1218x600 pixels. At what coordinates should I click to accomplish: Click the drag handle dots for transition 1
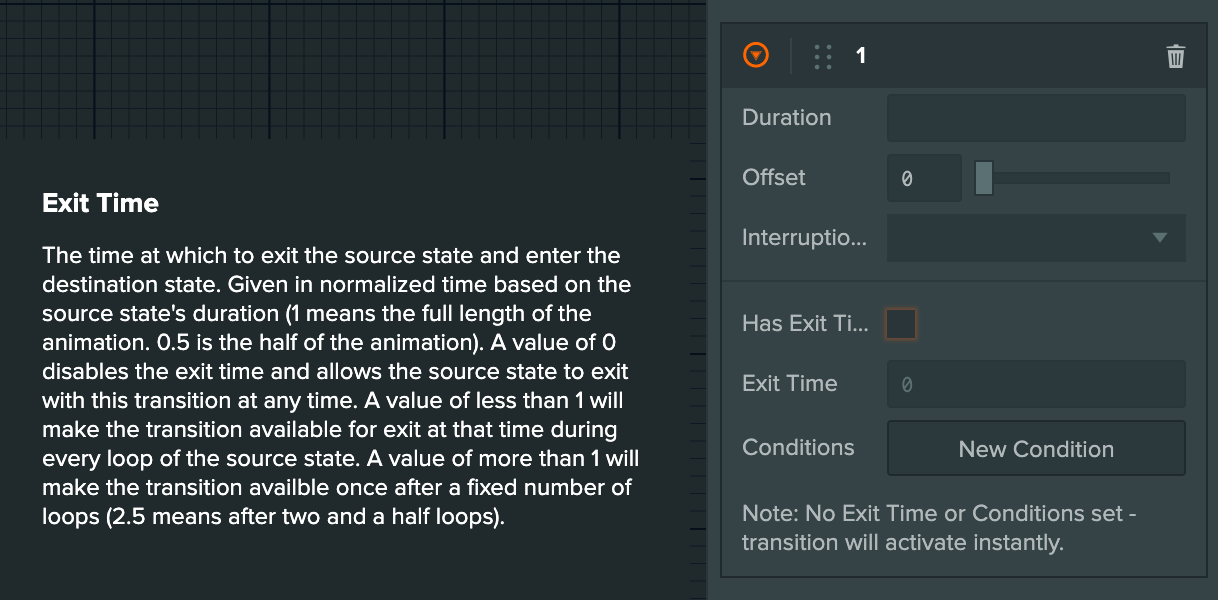coord(822,56)
